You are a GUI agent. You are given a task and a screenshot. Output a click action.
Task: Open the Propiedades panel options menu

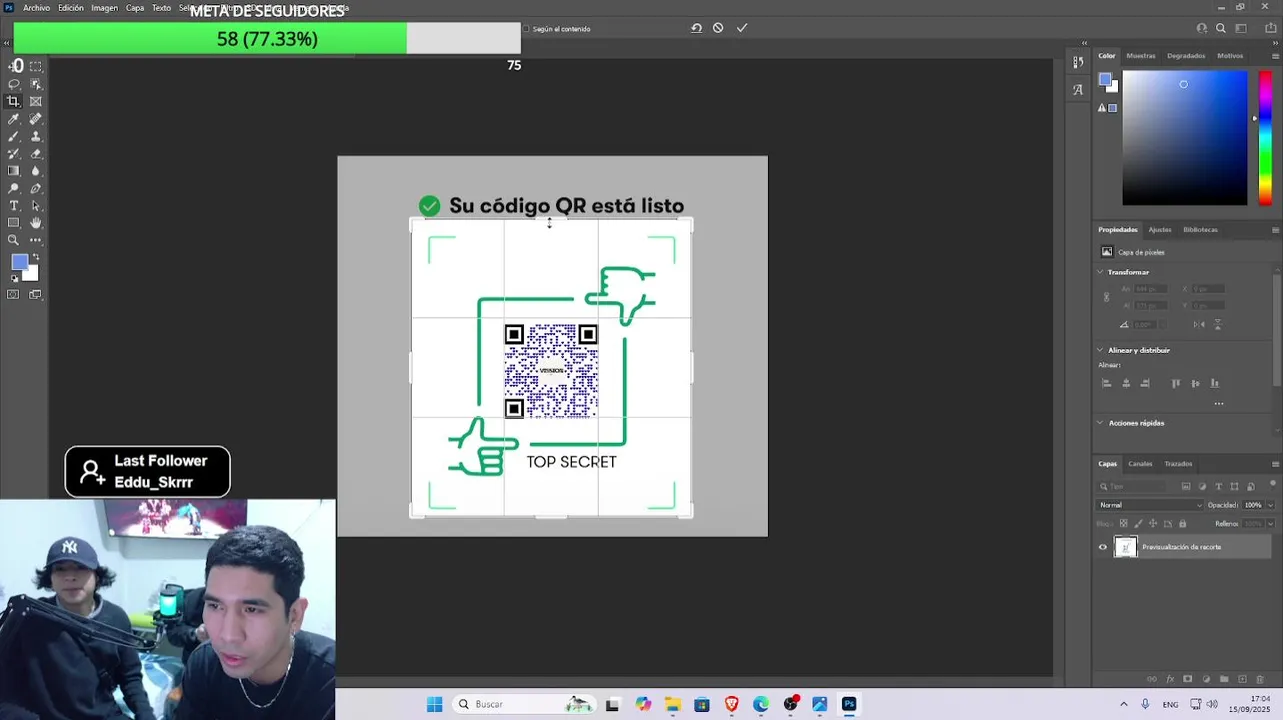tap(1275, 230)
